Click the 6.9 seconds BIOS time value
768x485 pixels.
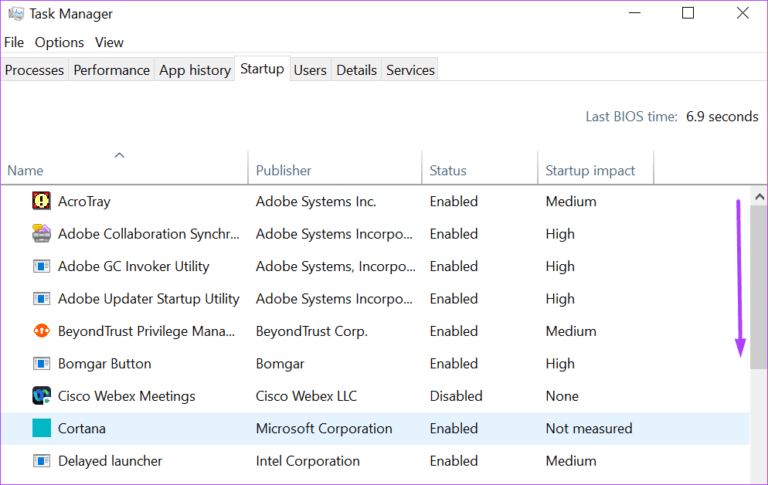721,117
